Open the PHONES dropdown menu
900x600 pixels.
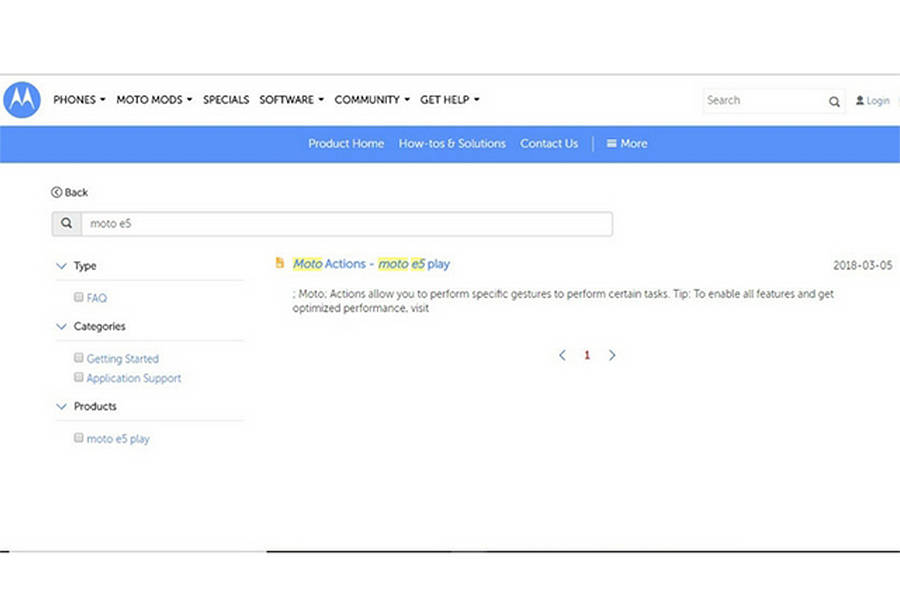tap(79, 100)
